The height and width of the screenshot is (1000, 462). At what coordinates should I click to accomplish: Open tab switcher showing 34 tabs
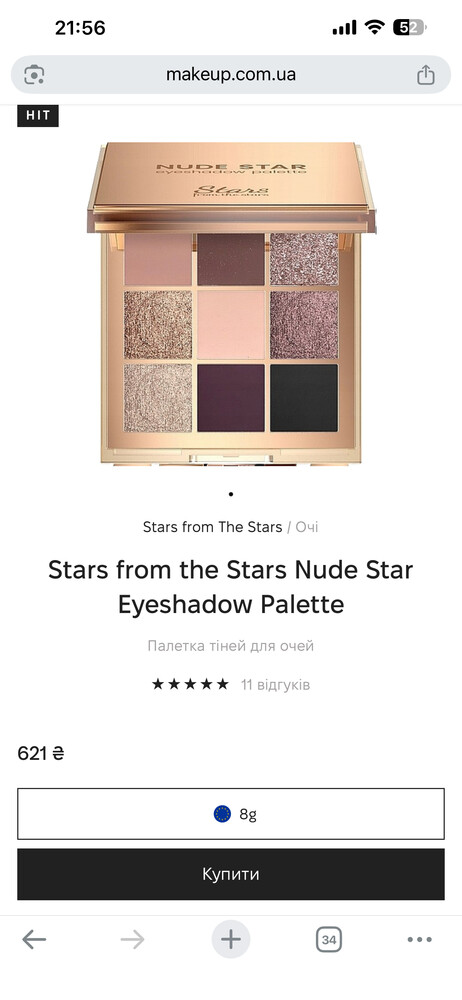(x=329, y=939)
